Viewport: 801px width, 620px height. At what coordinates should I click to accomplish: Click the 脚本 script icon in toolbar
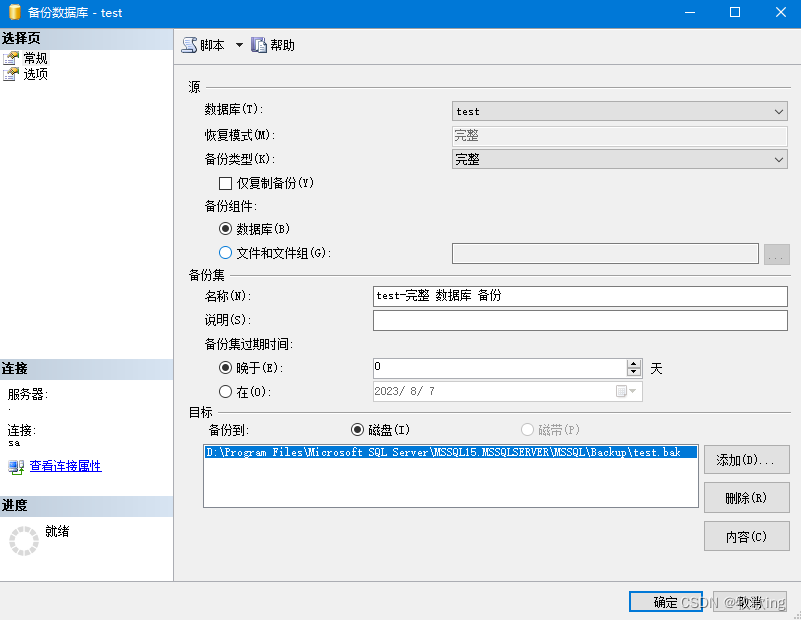(189, 45)
